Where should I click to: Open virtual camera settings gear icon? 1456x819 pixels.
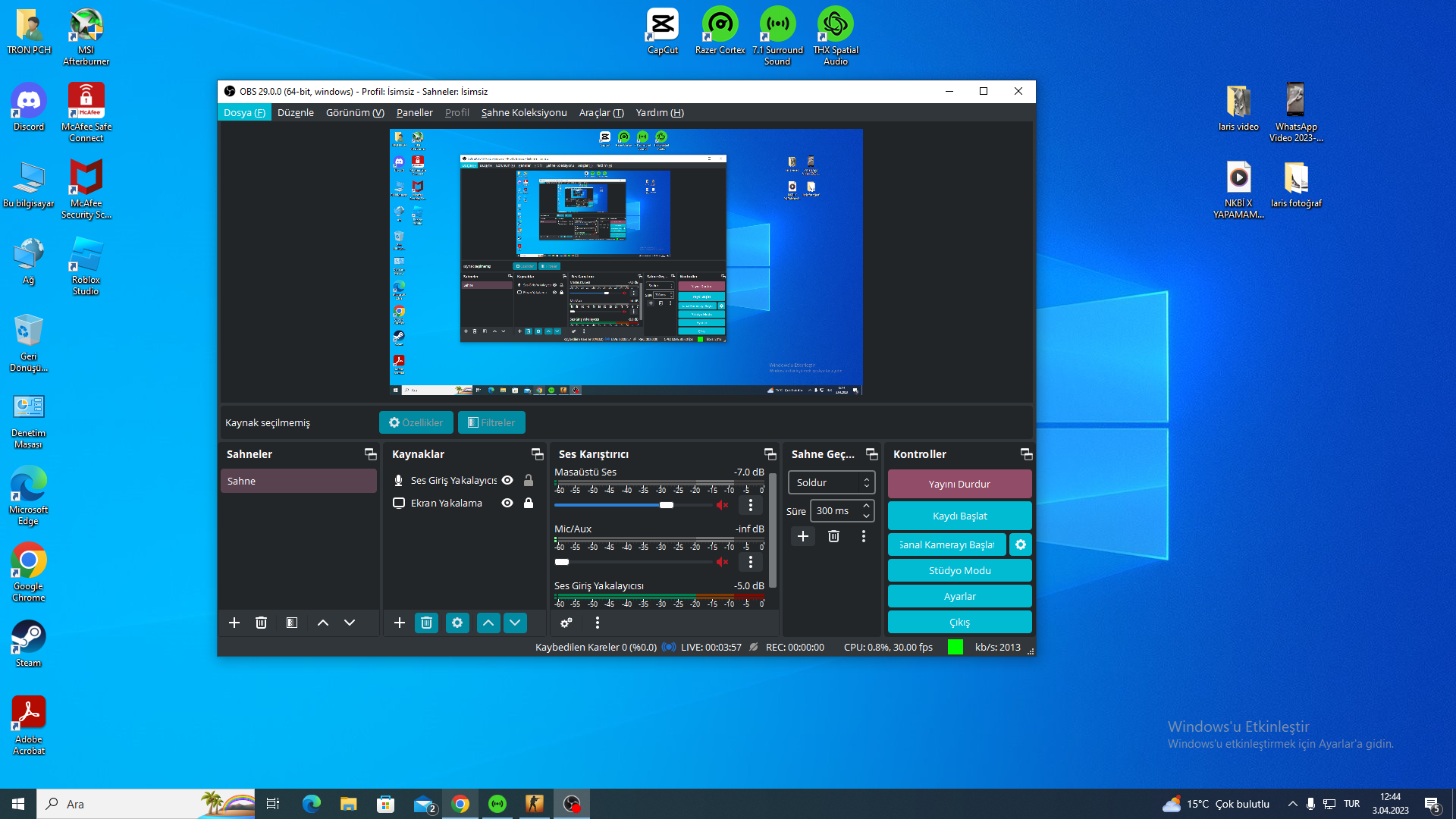tap(1021, 544)
